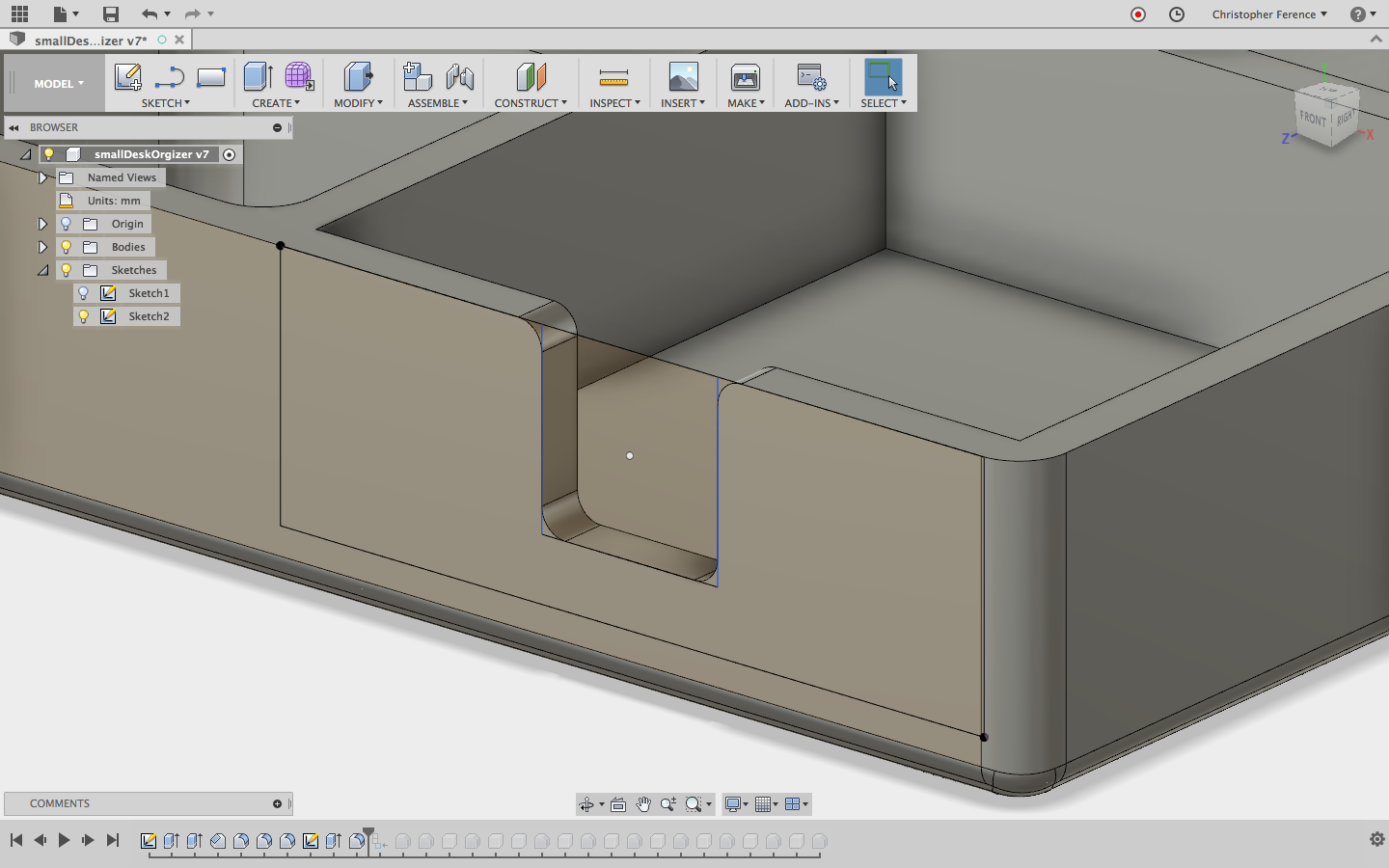Step the timeline forward one feature
This screenshot has width=1389, height=868.
click(88, 840)
